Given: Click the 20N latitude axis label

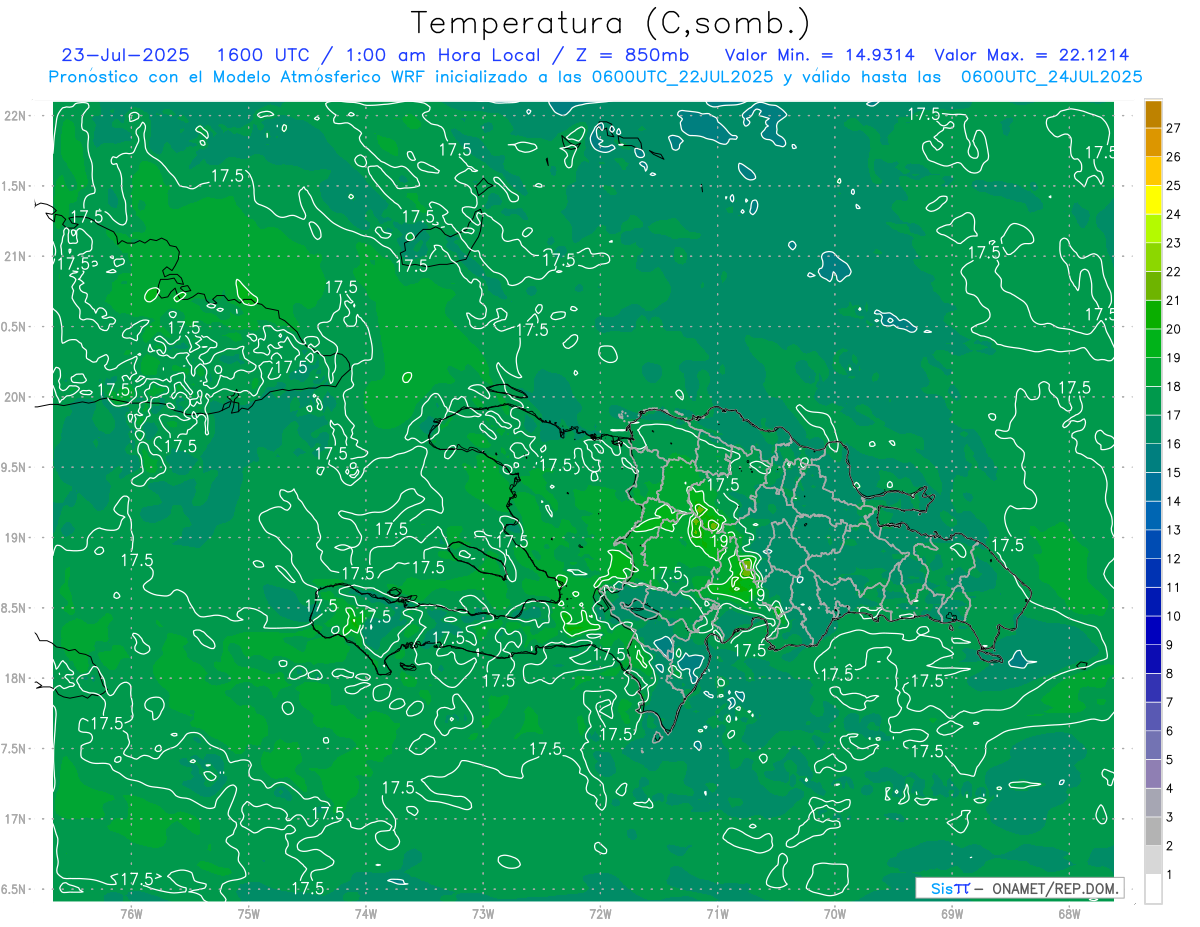Looking at the screenshot, I should (x=16, y=397).
